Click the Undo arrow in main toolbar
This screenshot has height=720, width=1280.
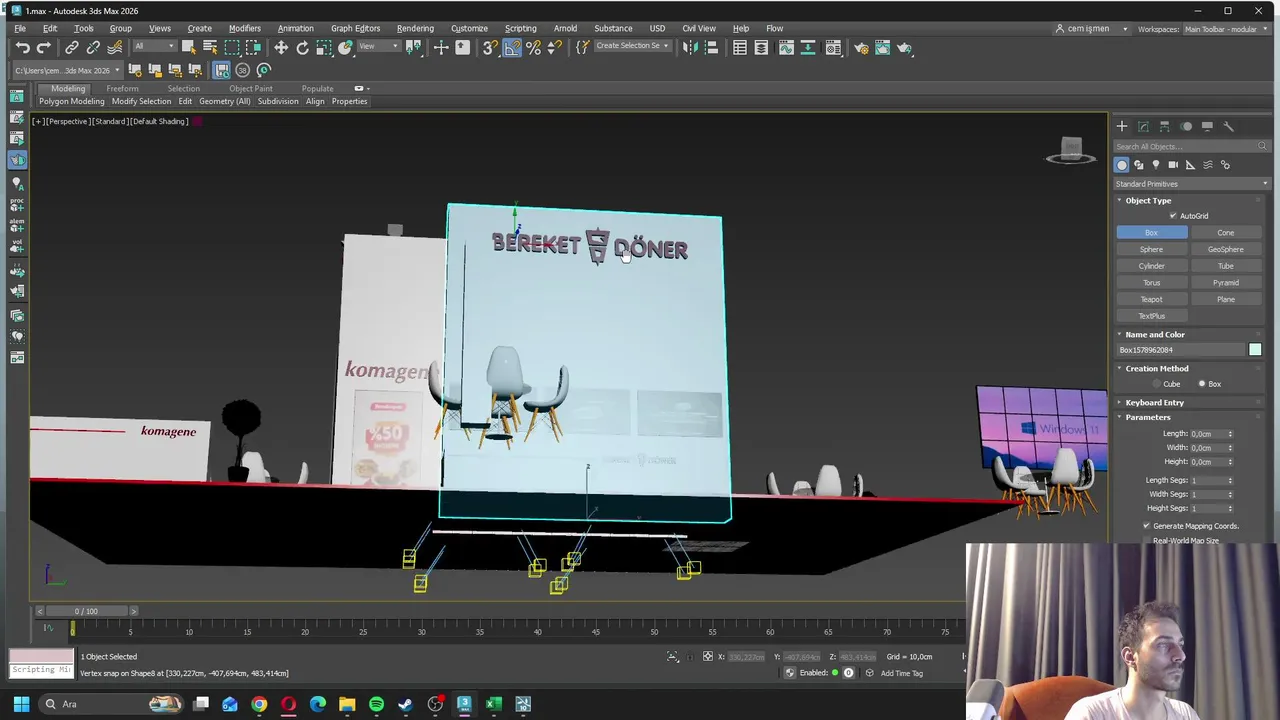(x=22, y=48)
